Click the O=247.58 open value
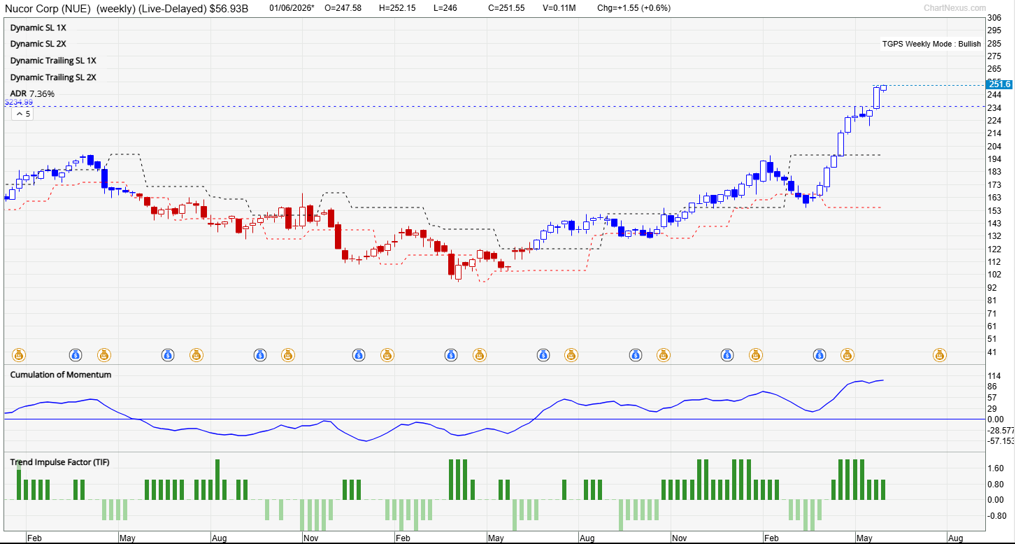Screen dimensions: 1015x544 coord(343,8)
